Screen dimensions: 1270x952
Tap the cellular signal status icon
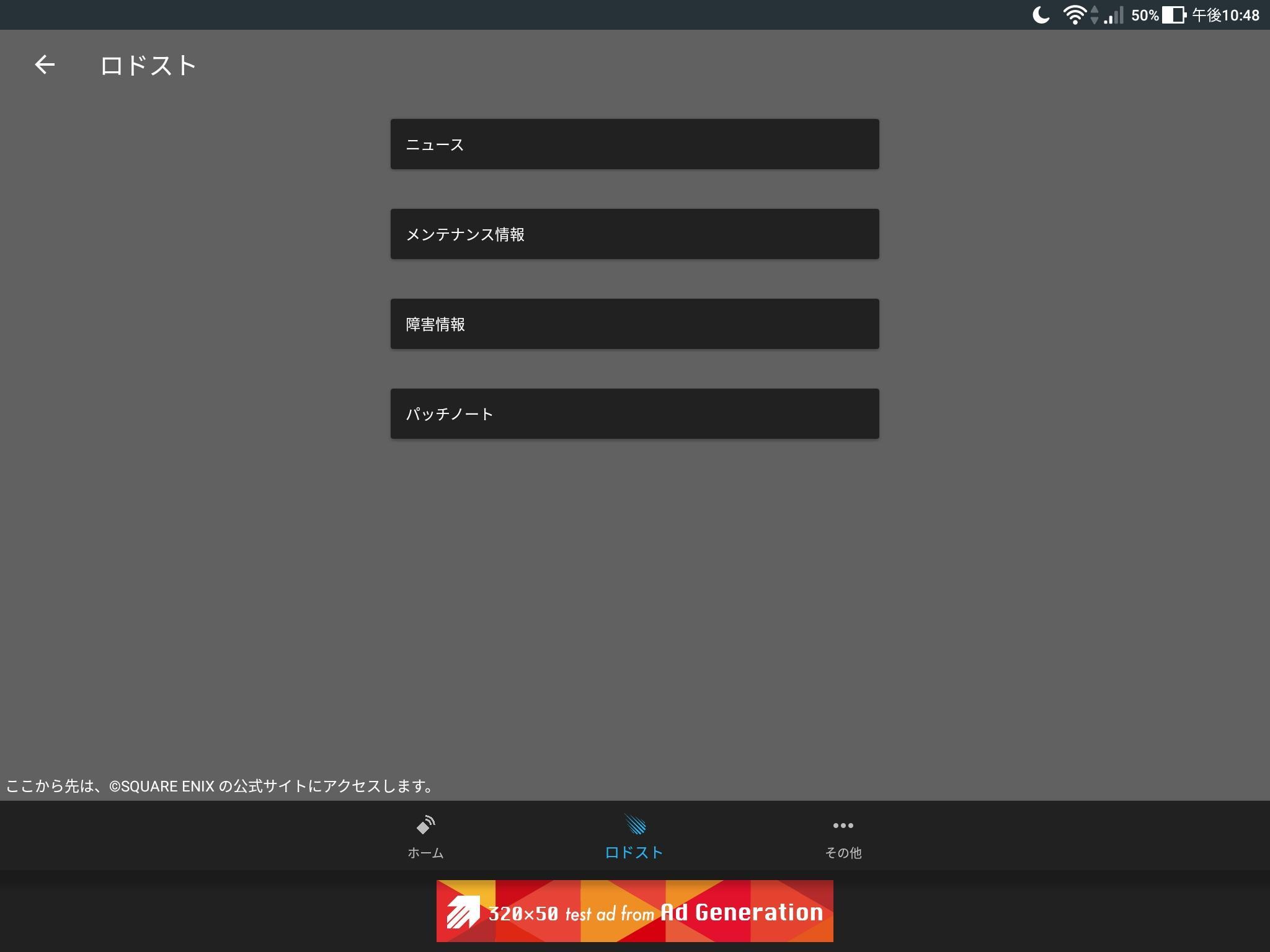(x=1114, y=15)
